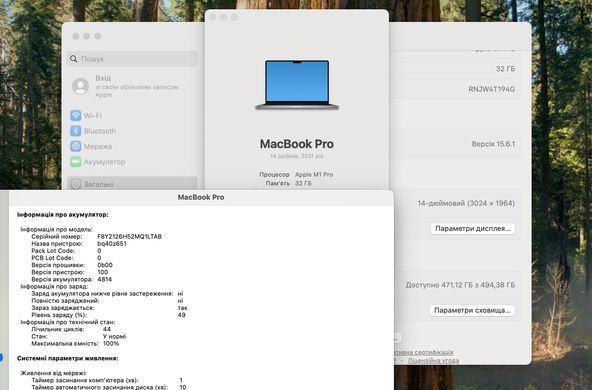This screenshot has width=592, height=390.
Task: Click the MacBook Pro laptop image
Action: coord(297,85)
